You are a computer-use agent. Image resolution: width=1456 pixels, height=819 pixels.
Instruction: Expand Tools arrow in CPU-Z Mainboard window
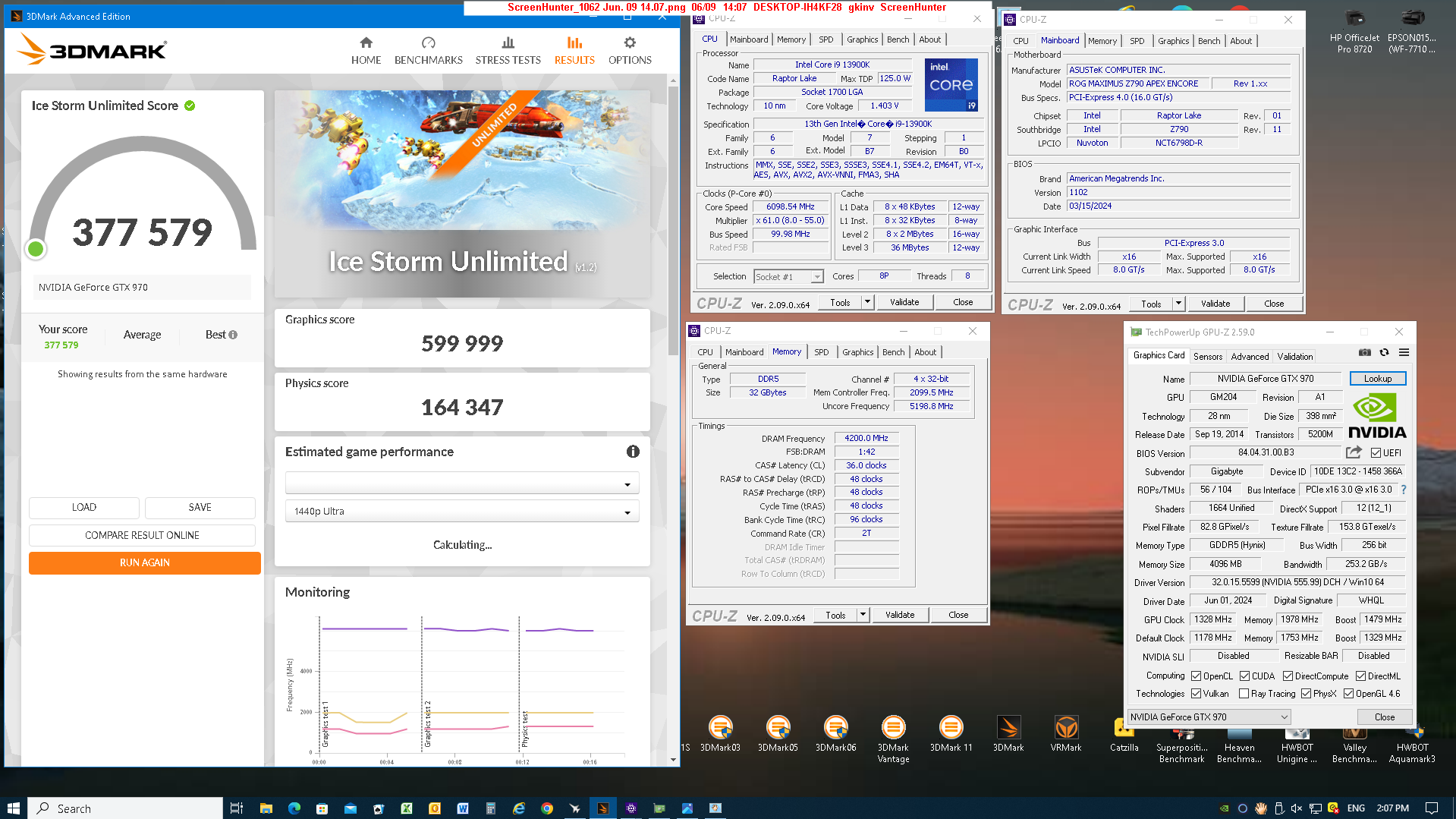(x=1178, y=304)
